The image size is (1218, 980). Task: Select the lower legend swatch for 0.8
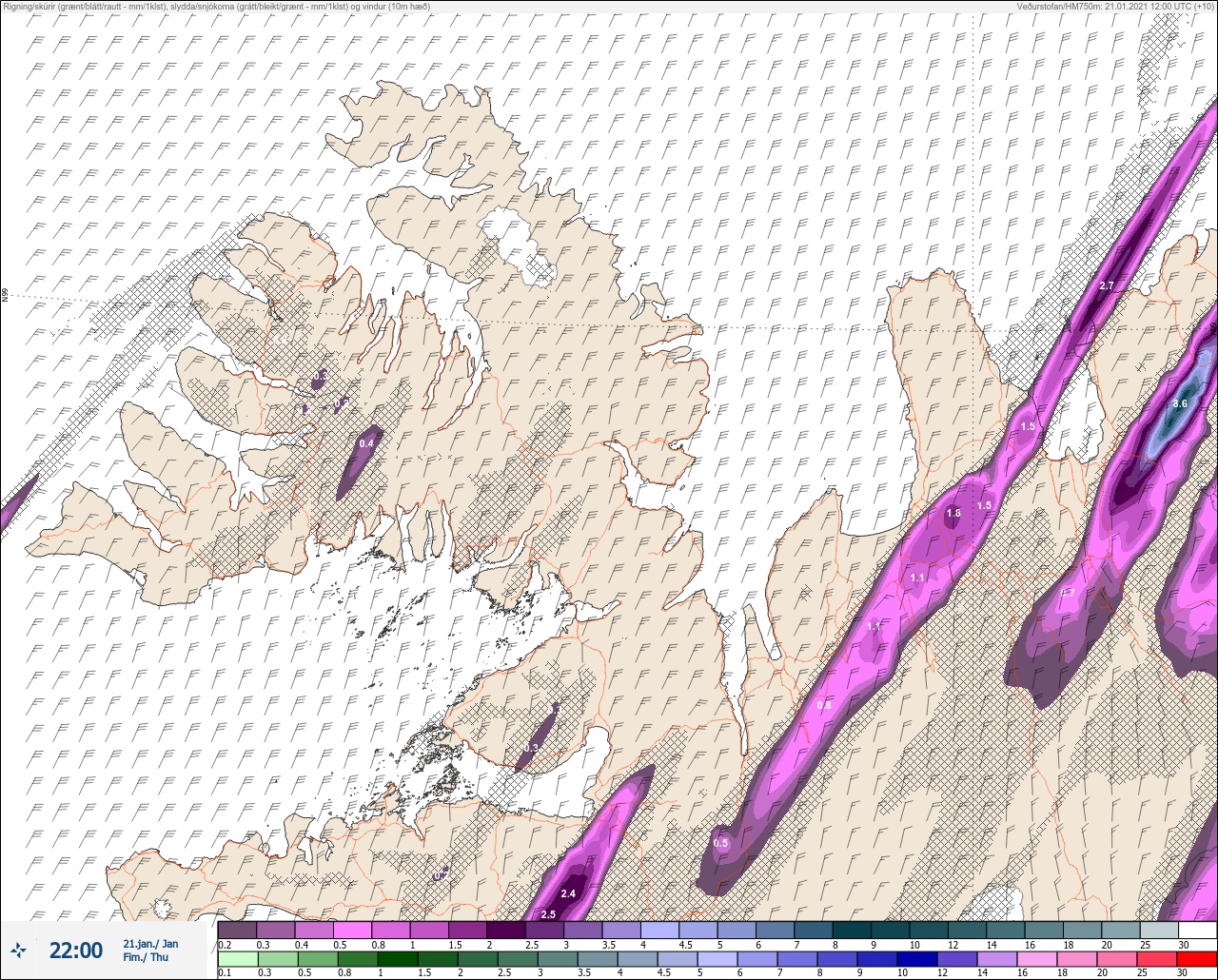click(358, 958)
